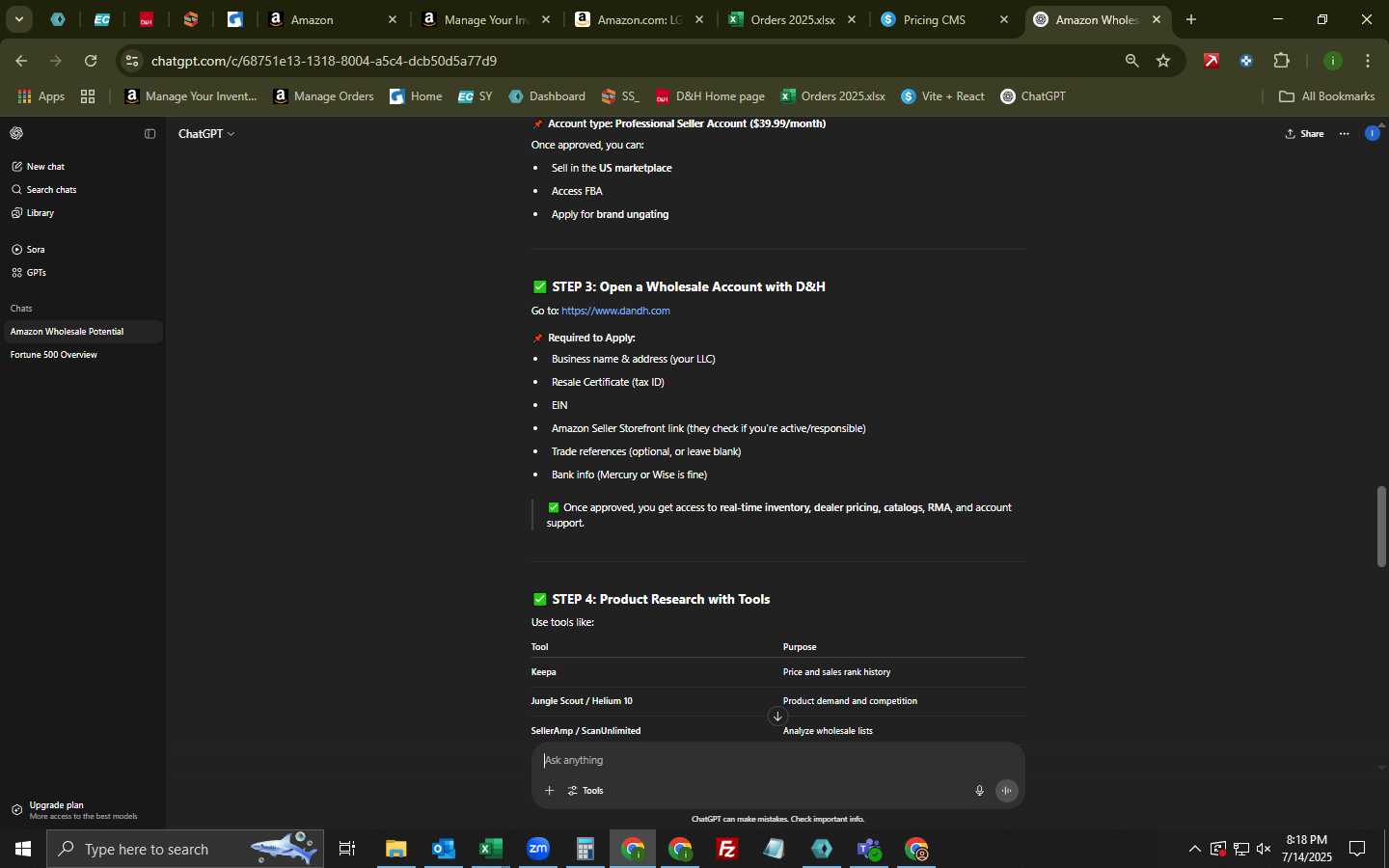View site information icon in address bar
1389x868 pixels.
coord(132,61)
